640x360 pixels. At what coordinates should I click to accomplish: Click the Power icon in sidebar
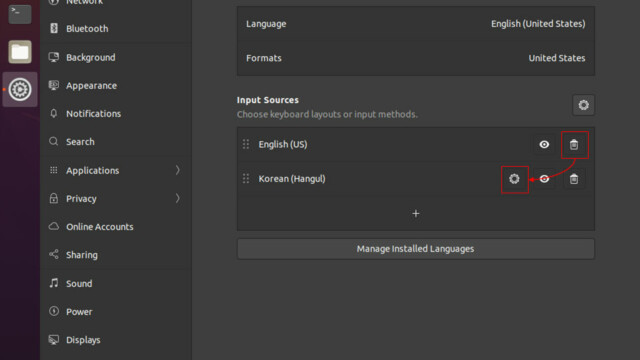[53, 311]
